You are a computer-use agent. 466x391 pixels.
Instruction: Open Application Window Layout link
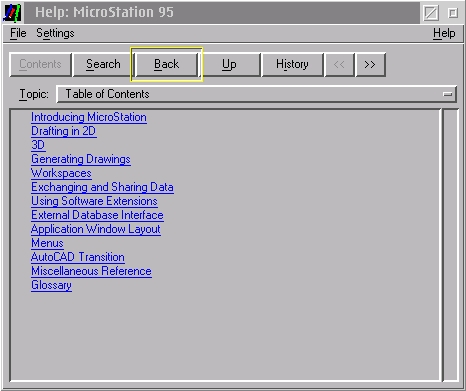[96, 229]
